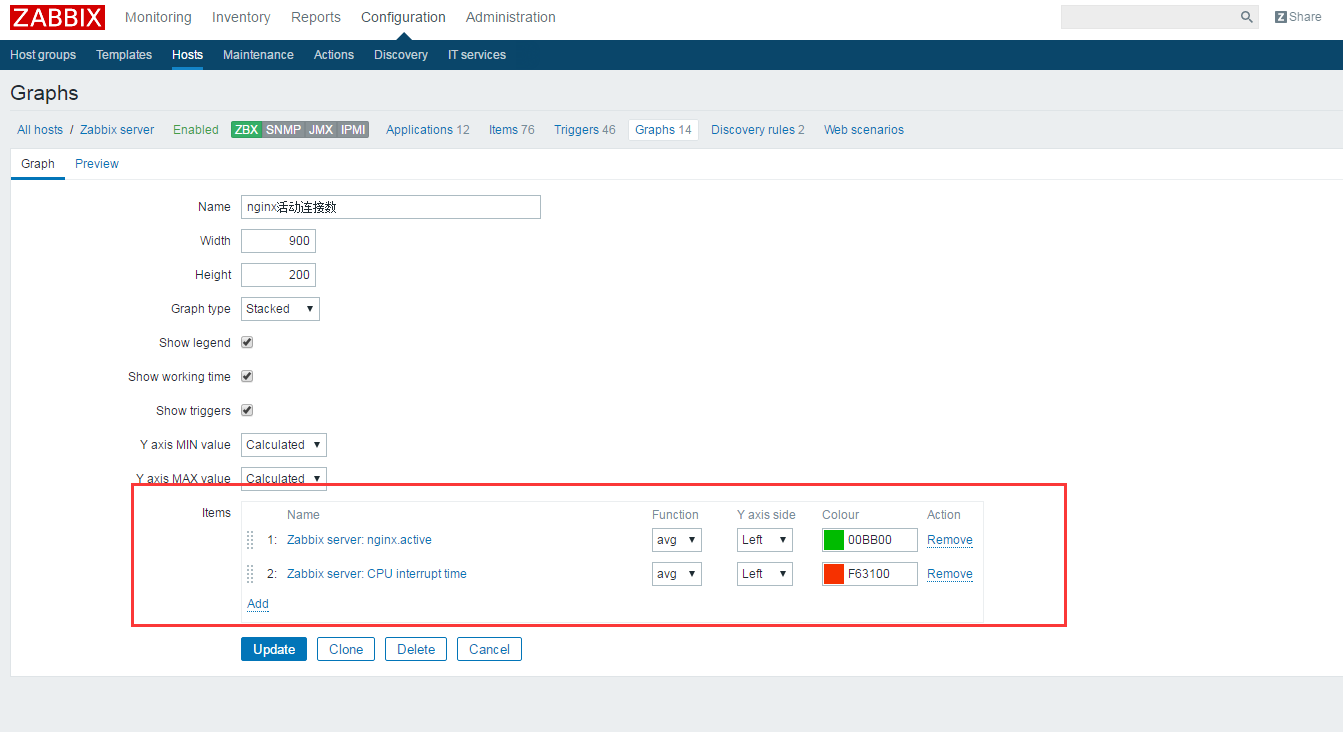This screenshot has width=1343, height=732.
Task: Open the Inventory menu
Action: pyautogui.click(x=241, y=17)
